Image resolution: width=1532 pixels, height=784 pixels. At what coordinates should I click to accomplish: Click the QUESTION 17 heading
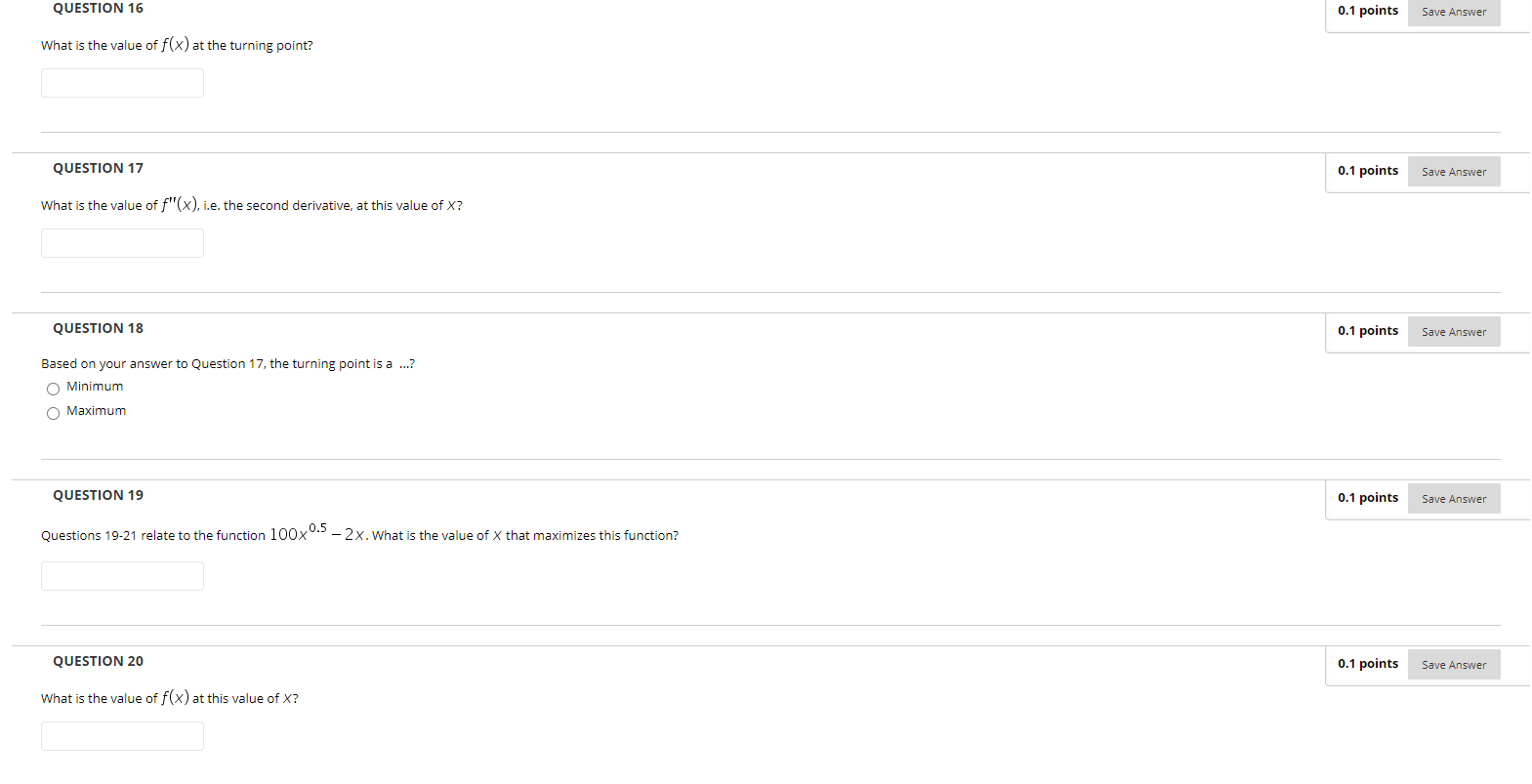pyautogui.click(x=98, y=168)
